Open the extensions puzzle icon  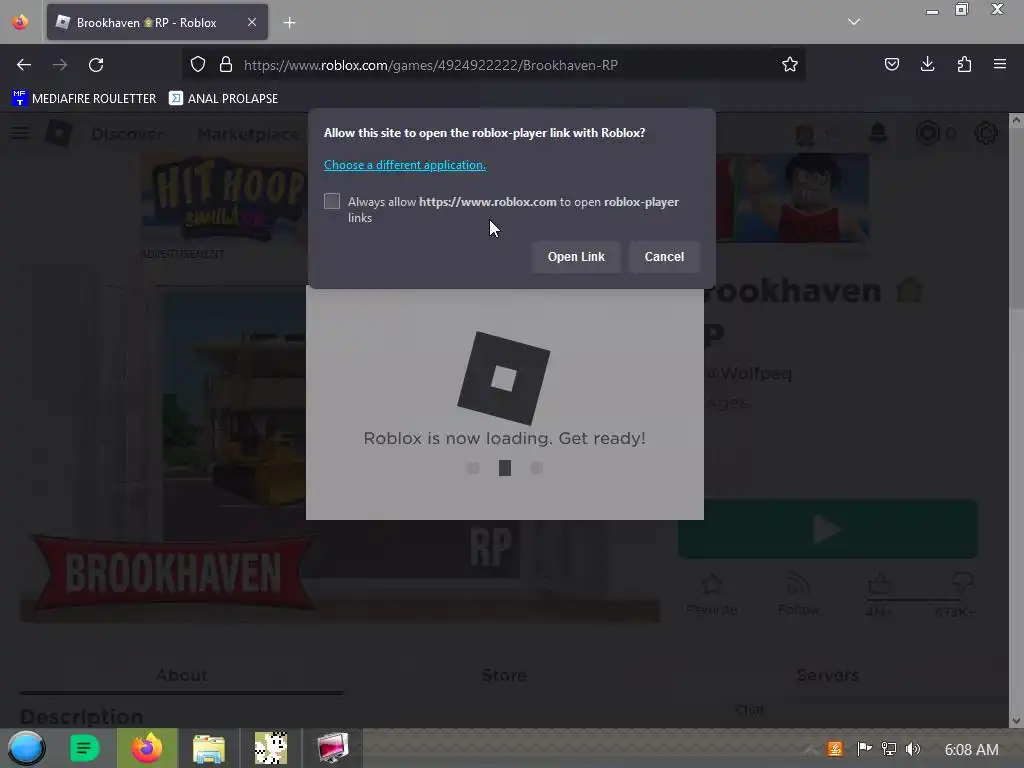964,64
